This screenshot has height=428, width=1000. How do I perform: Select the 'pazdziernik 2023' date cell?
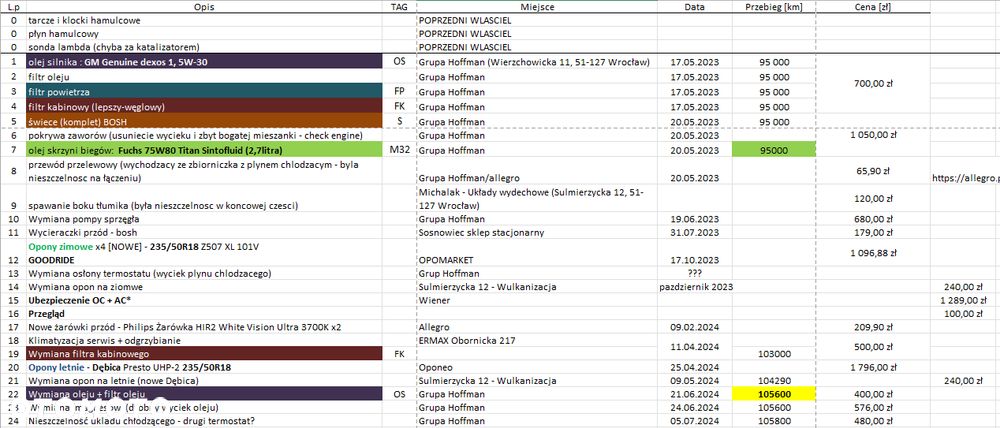point(695,287)
